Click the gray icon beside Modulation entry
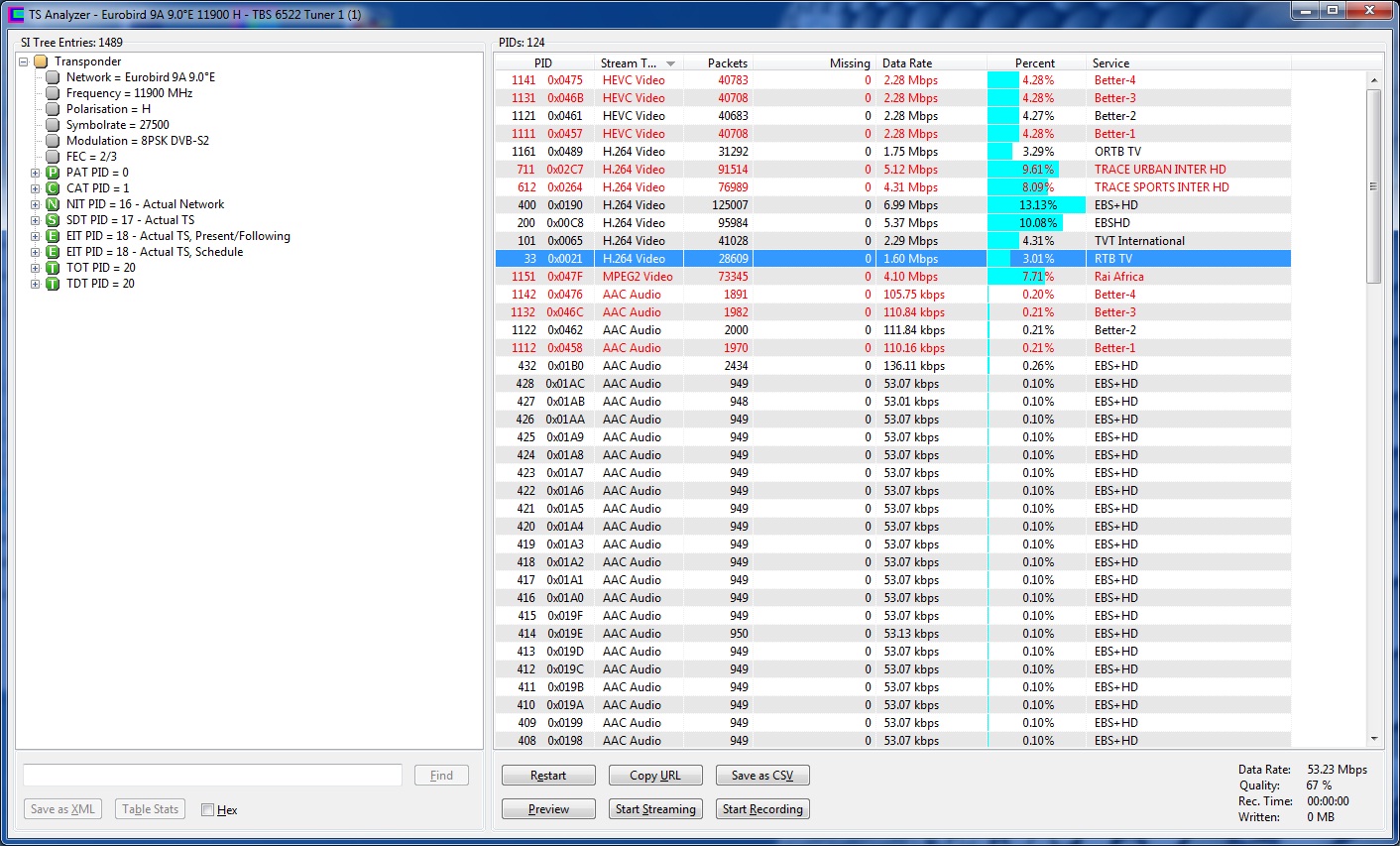The image size is (1400, 846). 53,141
